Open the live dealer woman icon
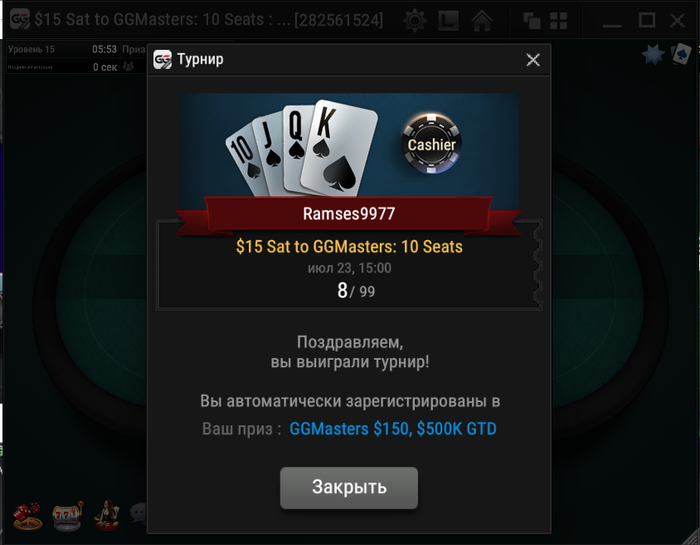Screen dimensions: 700x545 [x=107, y=515]
